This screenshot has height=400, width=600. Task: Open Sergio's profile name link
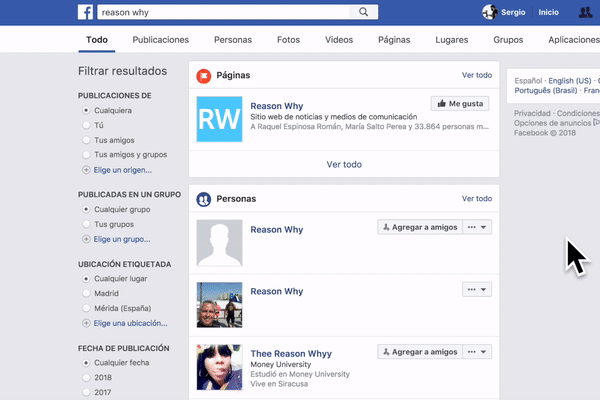pos(513,12)
